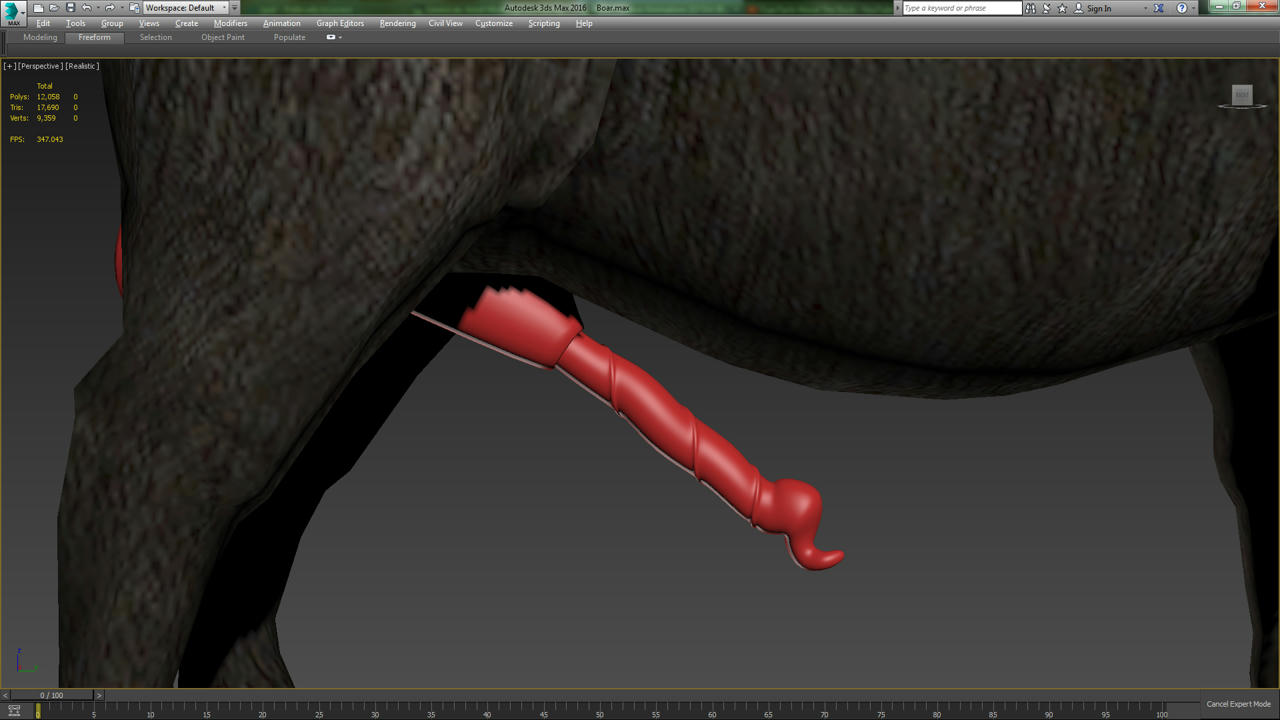Click the ViewCube in the viewport corner
Viewport: 1280px width, 720px height.
(x=1242, y=96)
